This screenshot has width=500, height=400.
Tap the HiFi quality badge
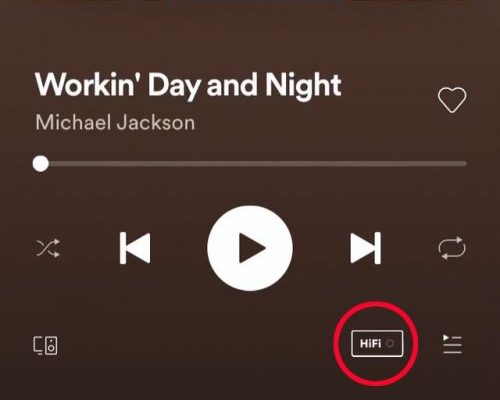click(x=377, y=344)
